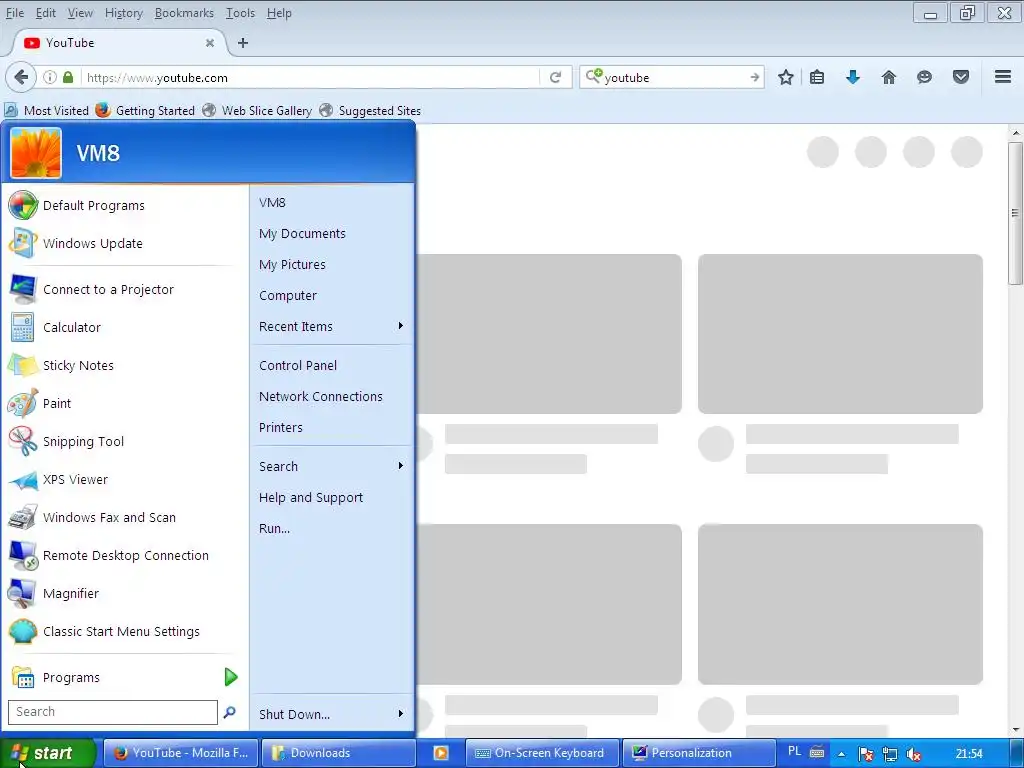Click the start button
The height and width of the screenshot is (768, 1024).
coord(47,753)
